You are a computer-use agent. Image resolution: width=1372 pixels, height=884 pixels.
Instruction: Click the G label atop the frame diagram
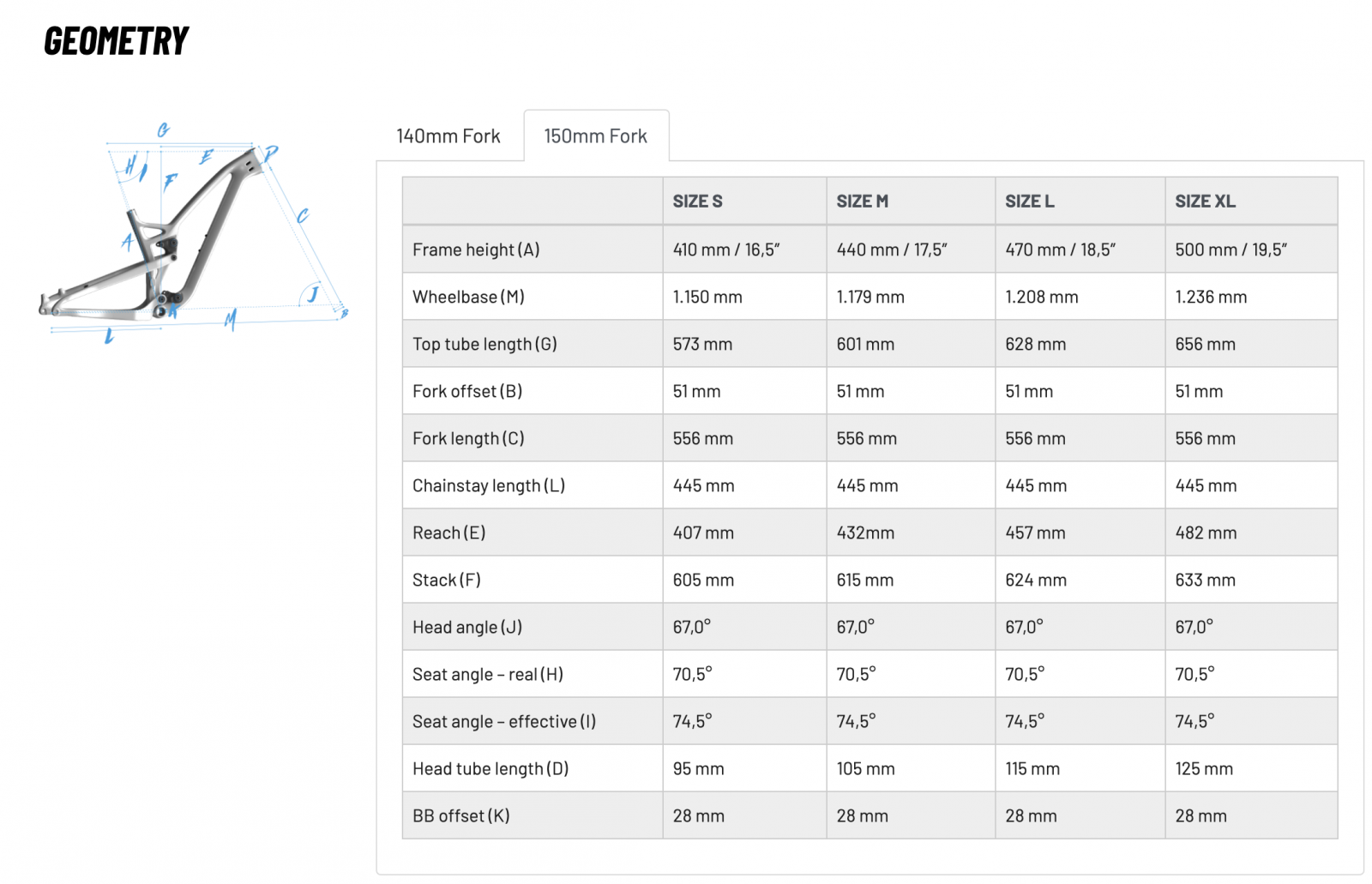pyautogui.click(x=163, y=130)
